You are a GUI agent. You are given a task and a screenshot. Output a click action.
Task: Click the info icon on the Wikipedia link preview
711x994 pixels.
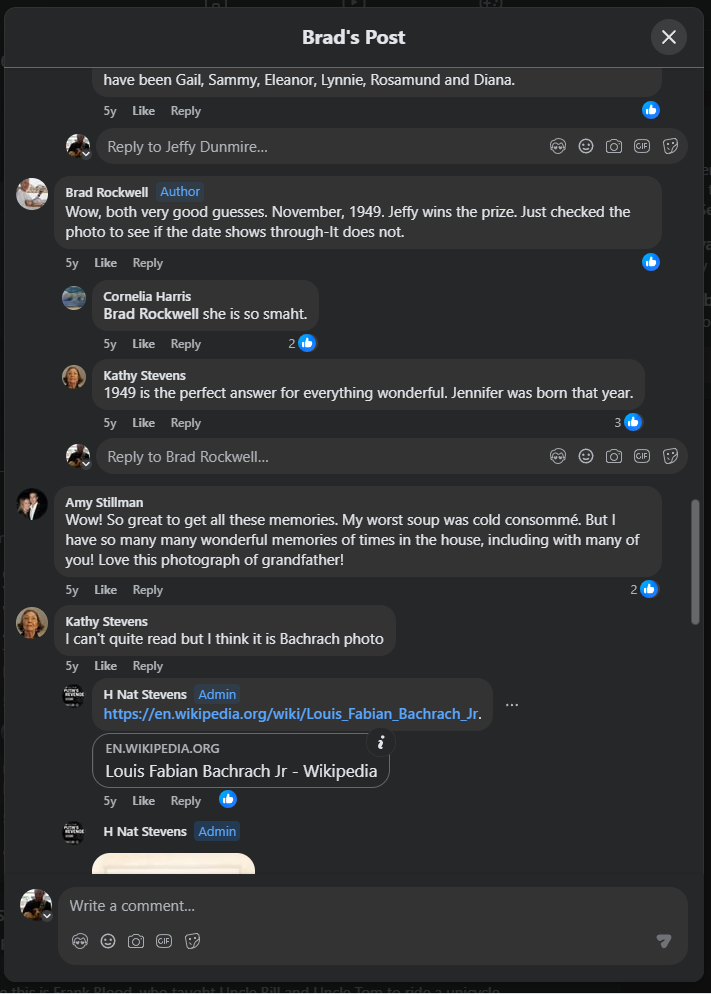coord(380,742)
